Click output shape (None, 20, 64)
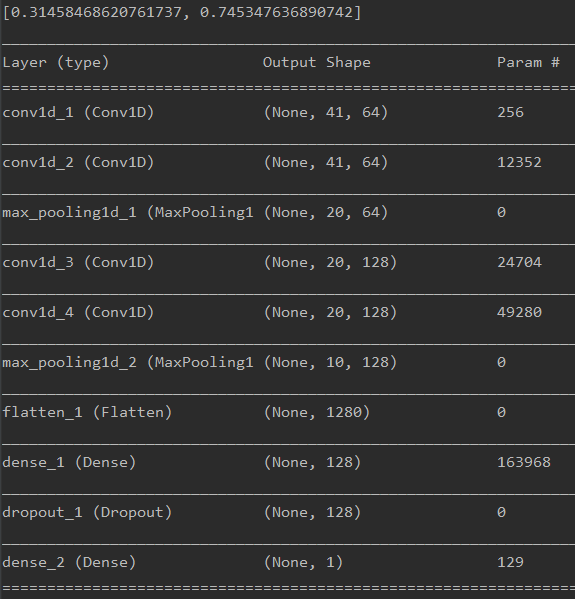 [326, 212]
